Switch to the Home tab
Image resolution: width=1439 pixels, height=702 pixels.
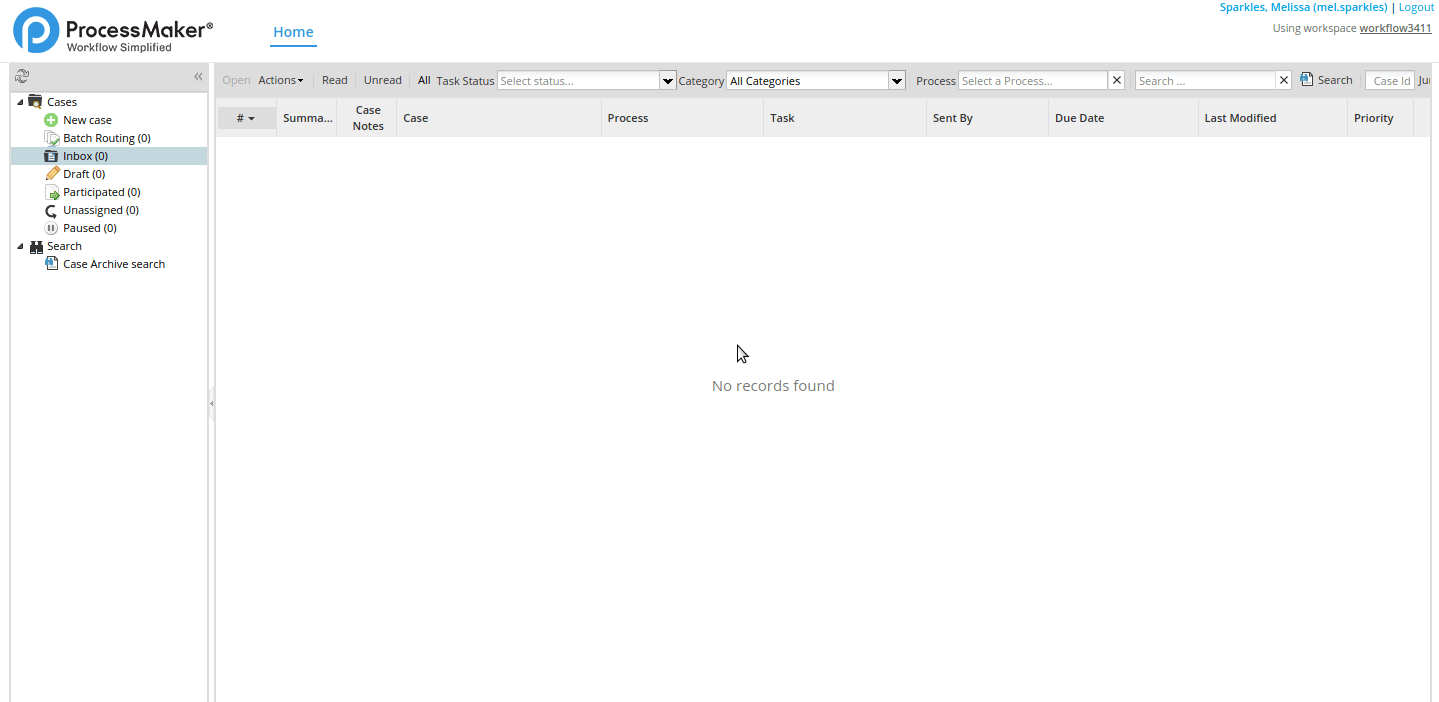293,32
